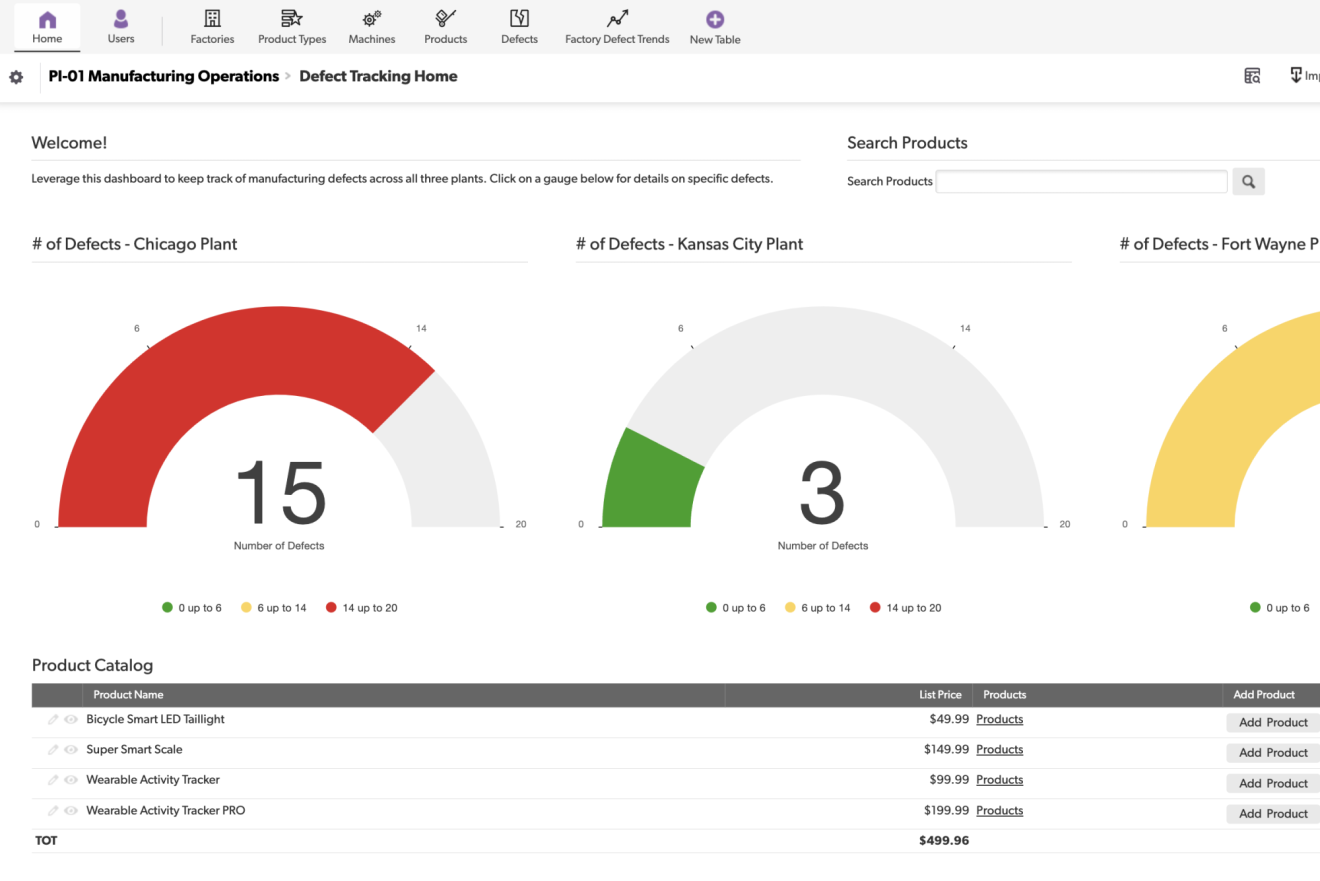The width and height of the screenshot is (1320, 881).
Task: Click the search magnifier button
Action: coord(1248,181)
